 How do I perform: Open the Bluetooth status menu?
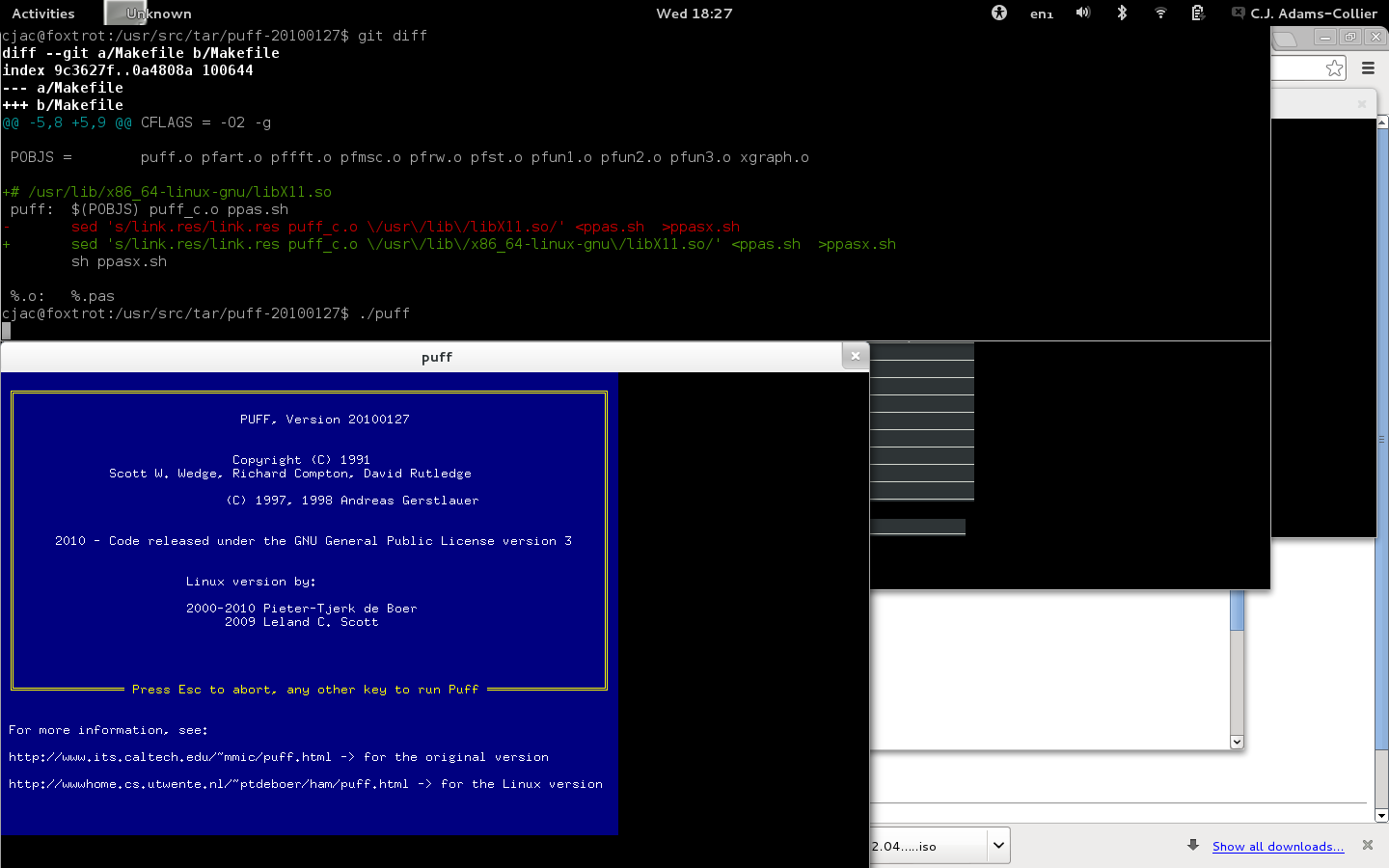point(1122,13)
